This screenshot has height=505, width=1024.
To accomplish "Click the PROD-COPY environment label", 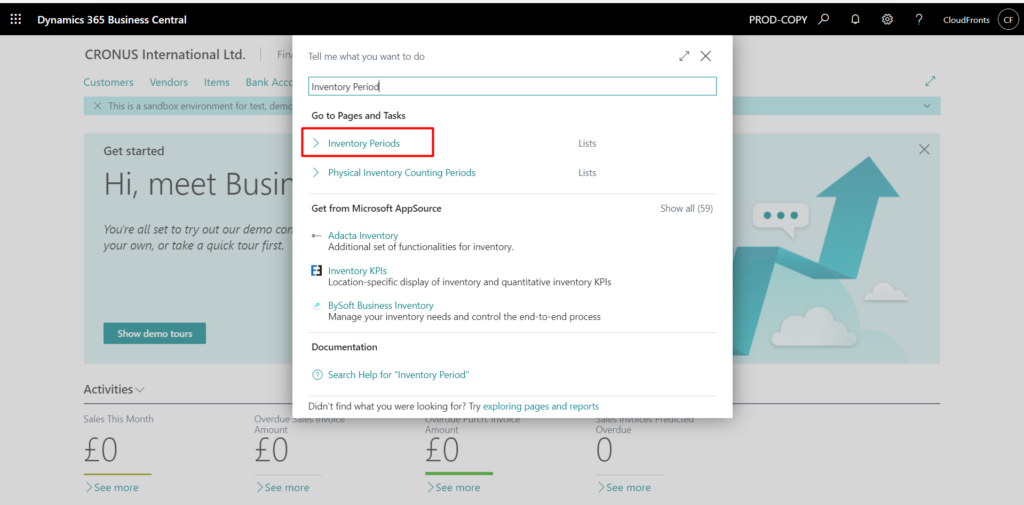I will point(778,20).
